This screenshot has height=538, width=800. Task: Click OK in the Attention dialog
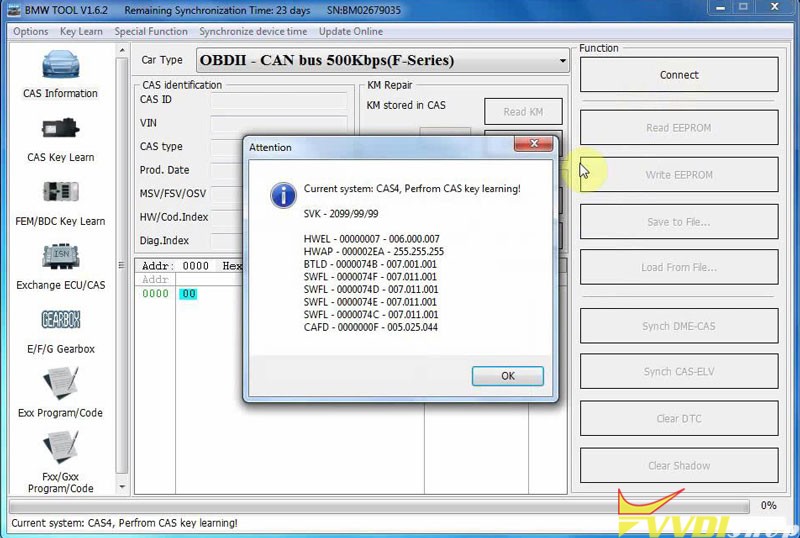[508, 376]
